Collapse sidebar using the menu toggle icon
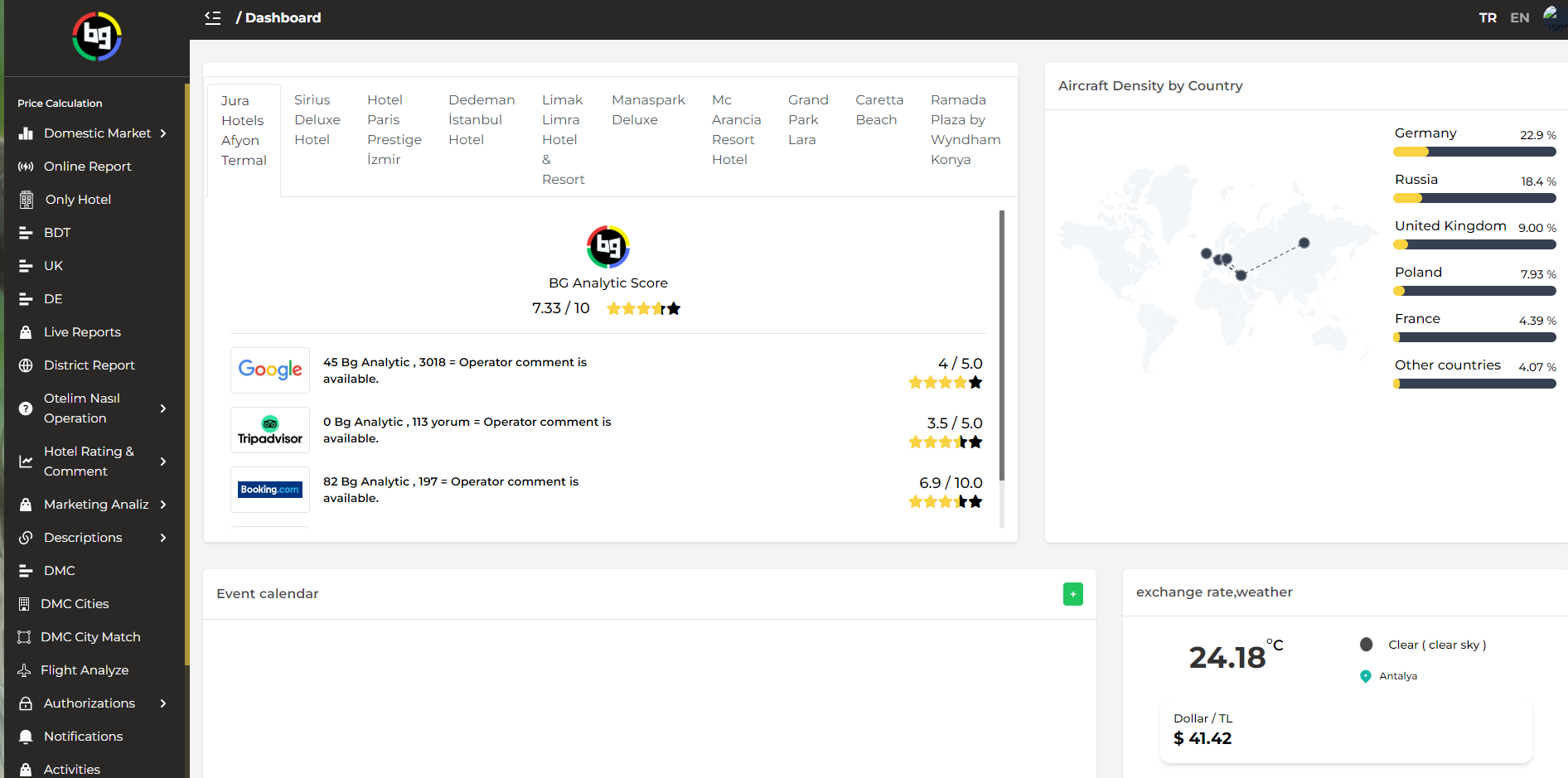 click(x=213, y=17)
